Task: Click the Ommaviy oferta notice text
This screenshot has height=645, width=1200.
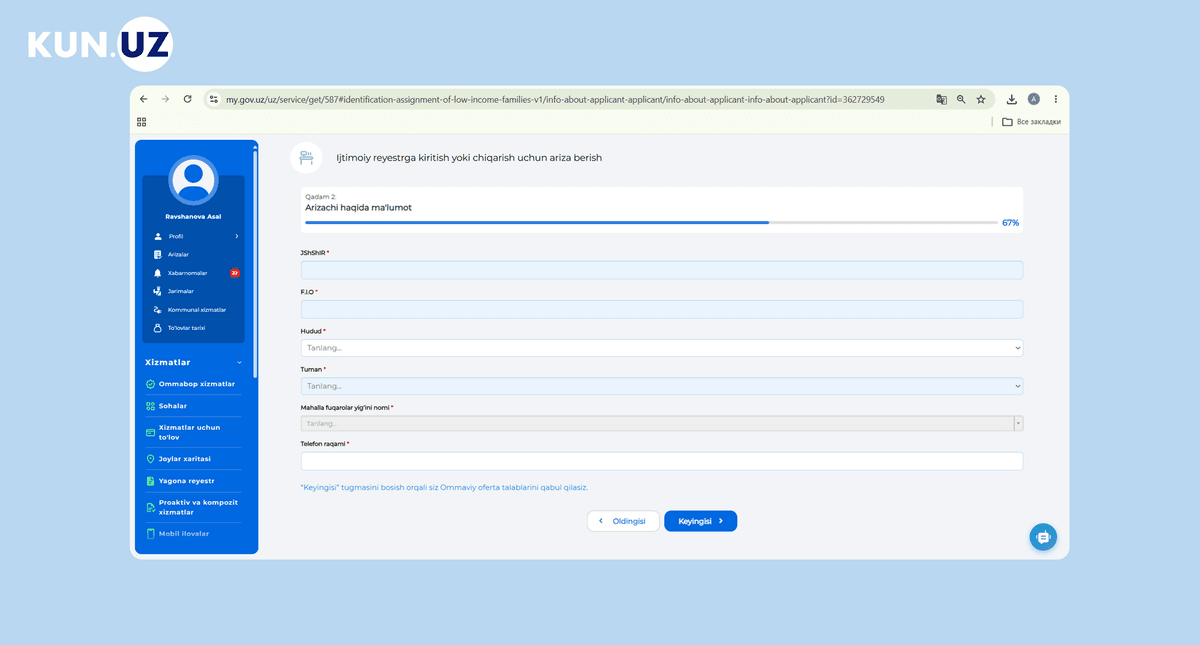Action: [x=445, y=487]
